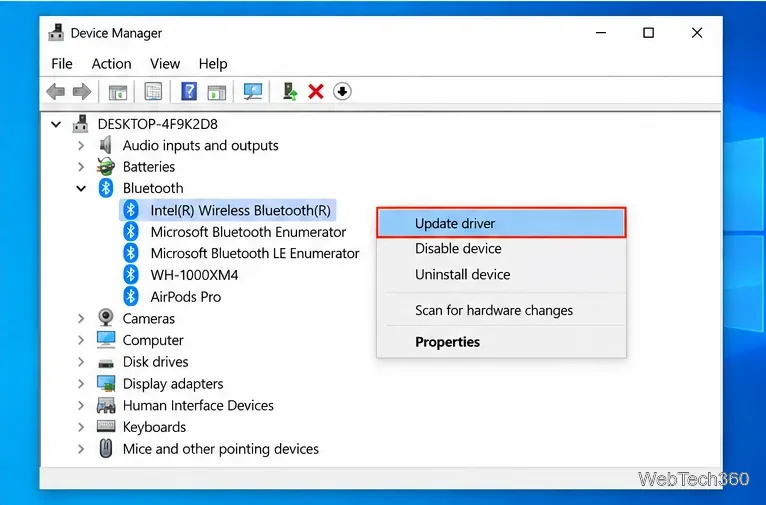766x505 pixels.
Task: Click Update device driver toolbar icon
Action: click(x=290, y=91)
